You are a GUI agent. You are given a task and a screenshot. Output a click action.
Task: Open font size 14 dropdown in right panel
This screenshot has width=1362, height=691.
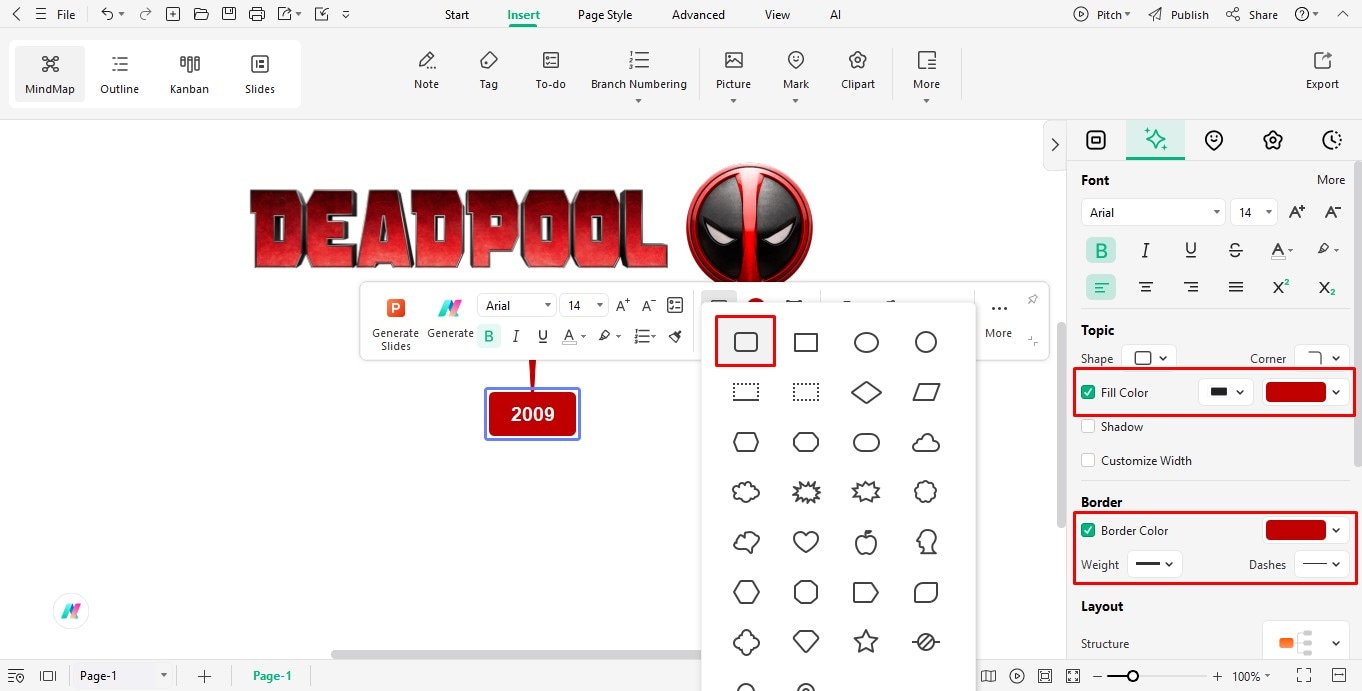click(1254, 212)
